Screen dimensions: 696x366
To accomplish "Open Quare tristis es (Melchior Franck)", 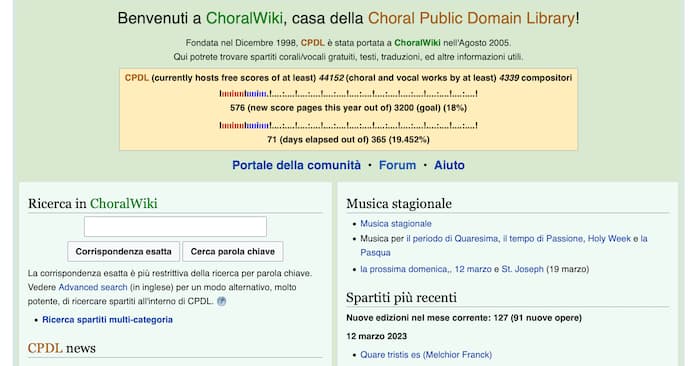I will 426,354.
